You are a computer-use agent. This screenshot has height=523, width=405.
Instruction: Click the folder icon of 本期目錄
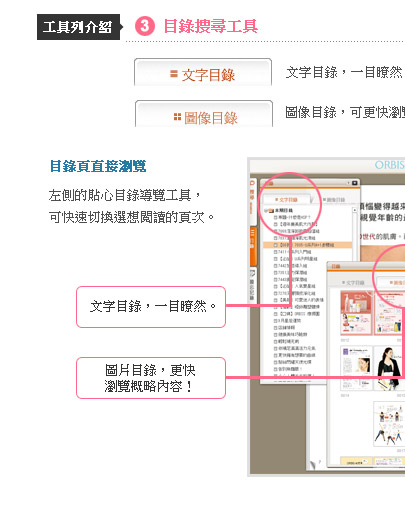pos(271,210)
